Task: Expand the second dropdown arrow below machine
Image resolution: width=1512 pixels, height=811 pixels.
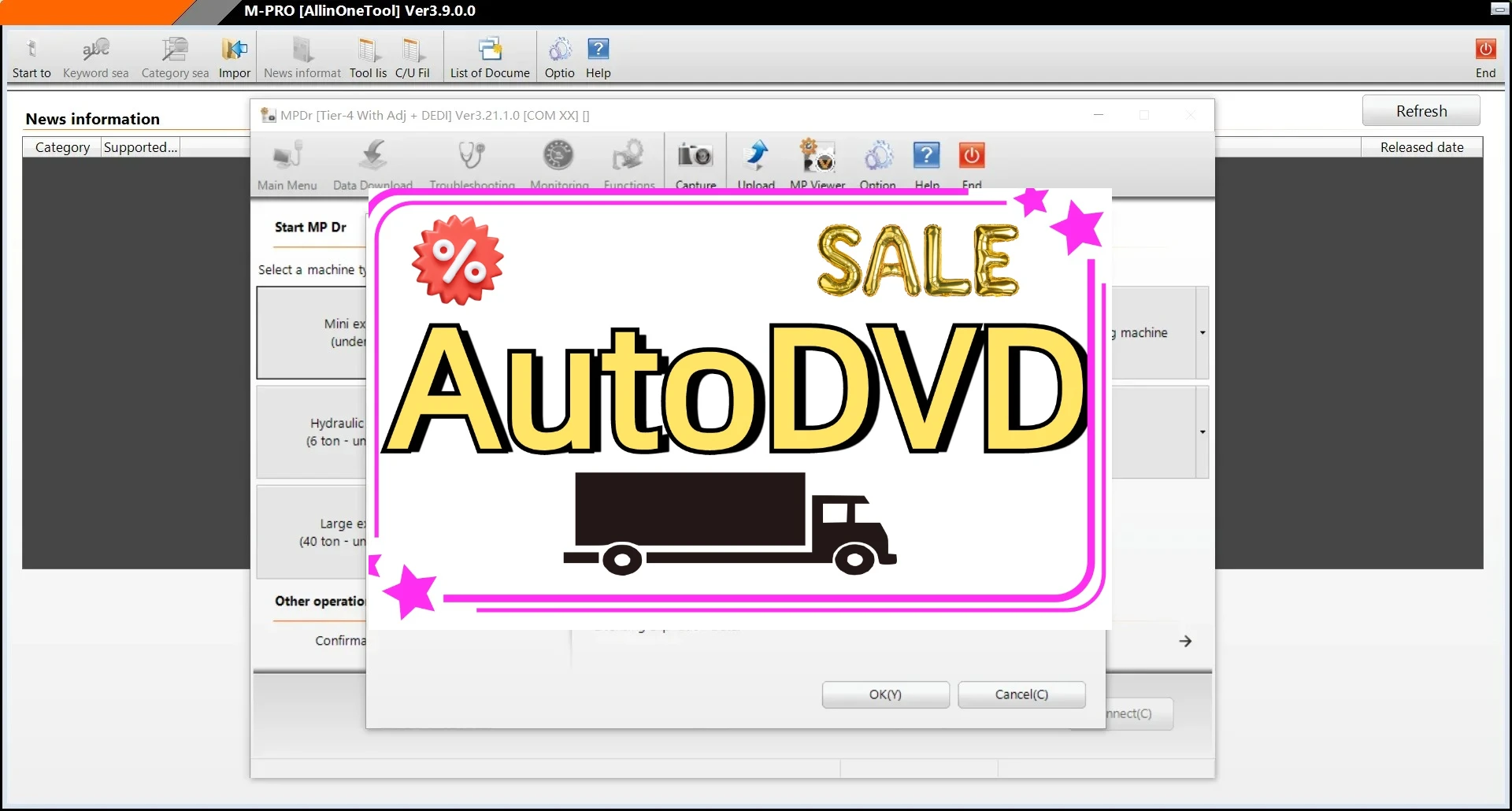Action: click(1202, 432)
